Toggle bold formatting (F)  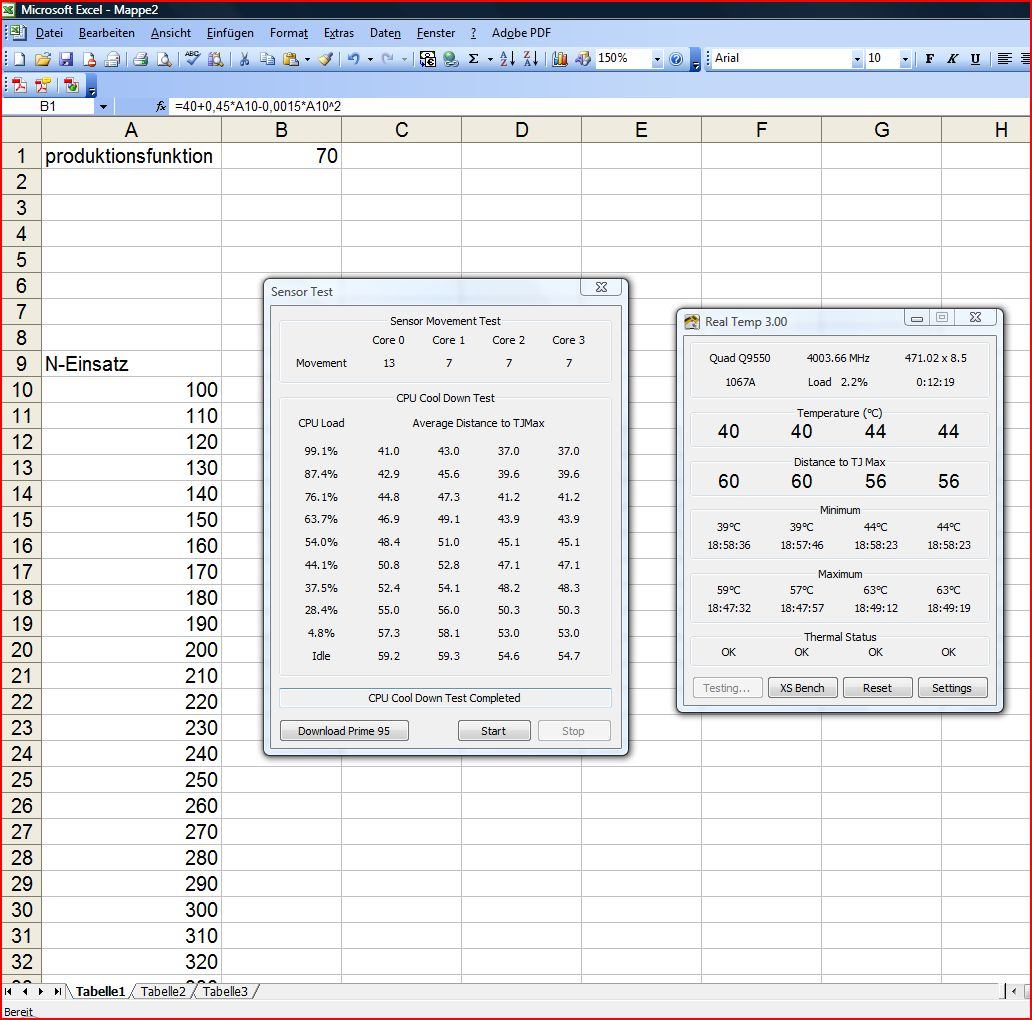pos(929,59)
